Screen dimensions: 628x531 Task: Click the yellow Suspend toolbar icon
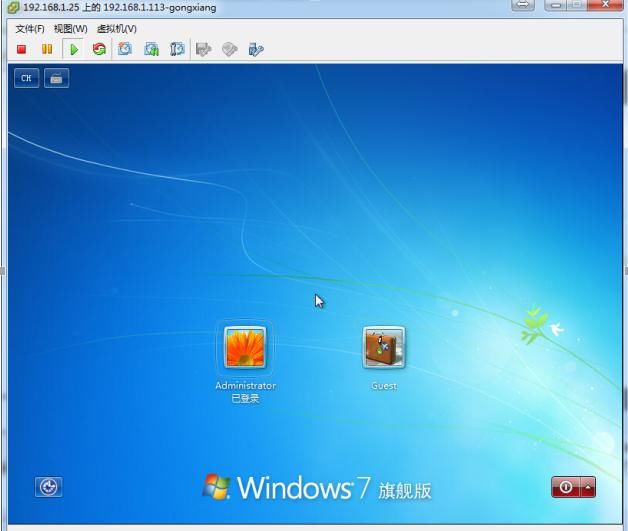point(47,49)
